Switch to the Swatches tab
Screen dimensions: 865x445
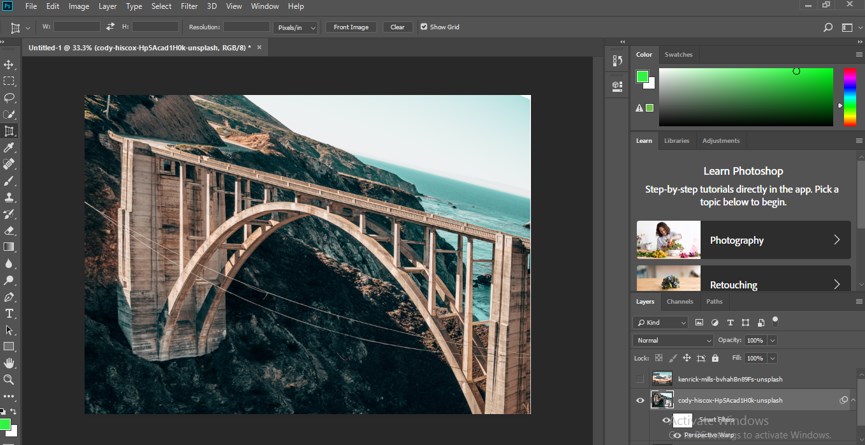[679, 55]
